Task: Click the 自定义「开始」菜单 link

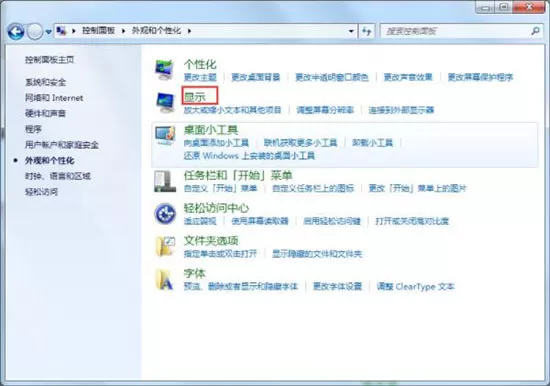Action: click(x=221, y=188)
